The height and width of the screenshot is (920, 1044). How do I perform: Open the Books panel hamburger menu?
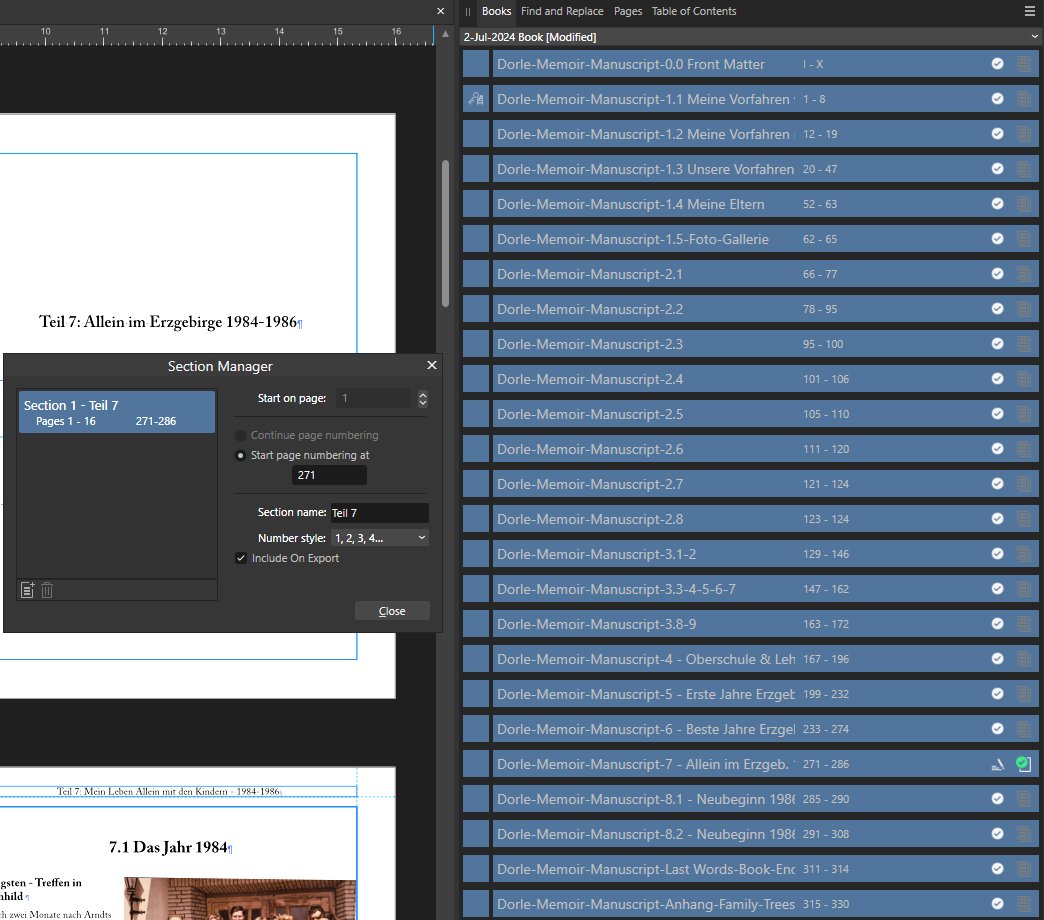pyautogui.click(x=1030, y=11)
